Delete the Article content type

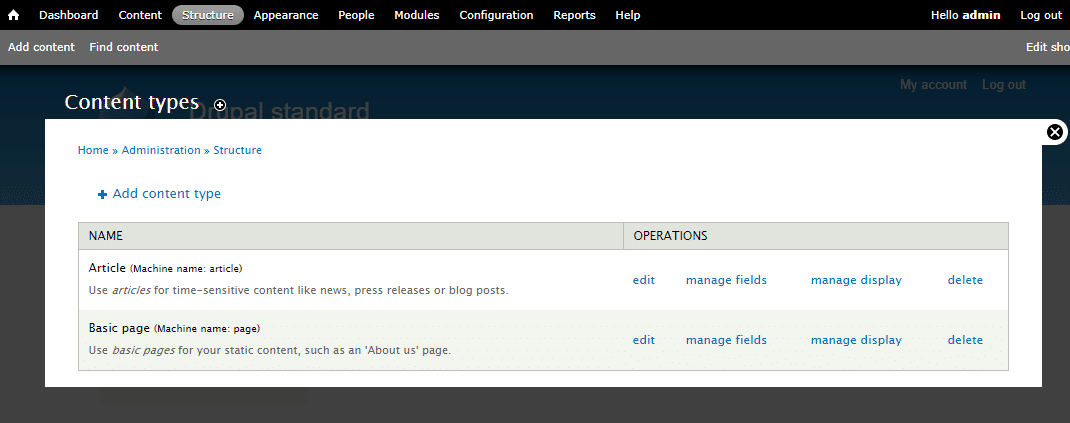pyautogui.click(x=965, y=280)
